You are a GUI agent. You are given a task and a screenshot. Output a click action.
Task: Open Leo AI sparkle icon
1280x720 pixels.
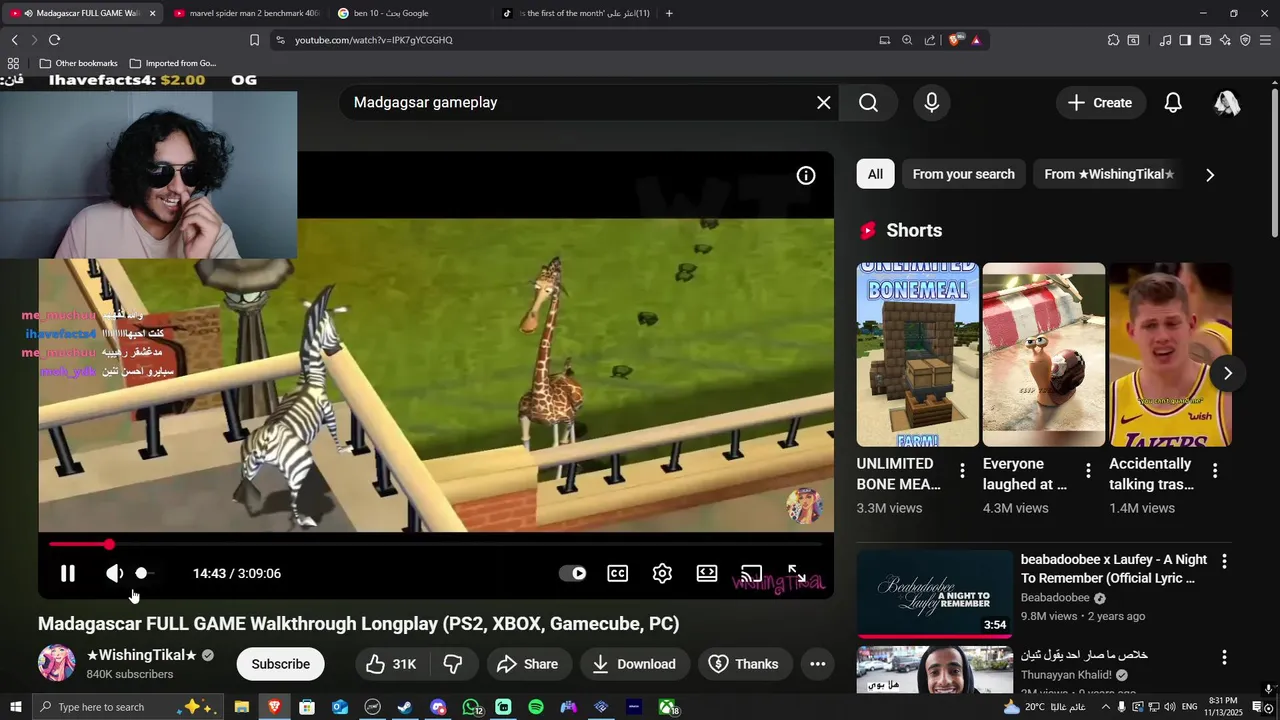click(1225, 40)
